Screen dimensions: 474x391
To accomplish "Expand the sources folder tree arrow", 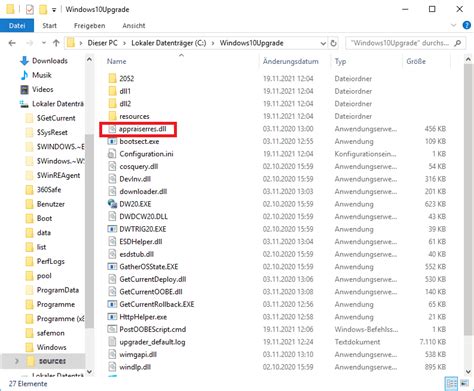I will (17, 361).
